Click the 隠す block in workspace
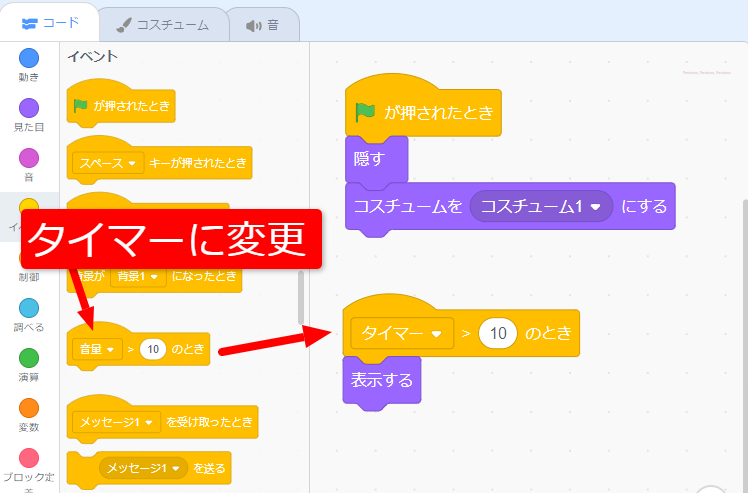748x493 pixels. pyautogui.click(x=376, y=159)
